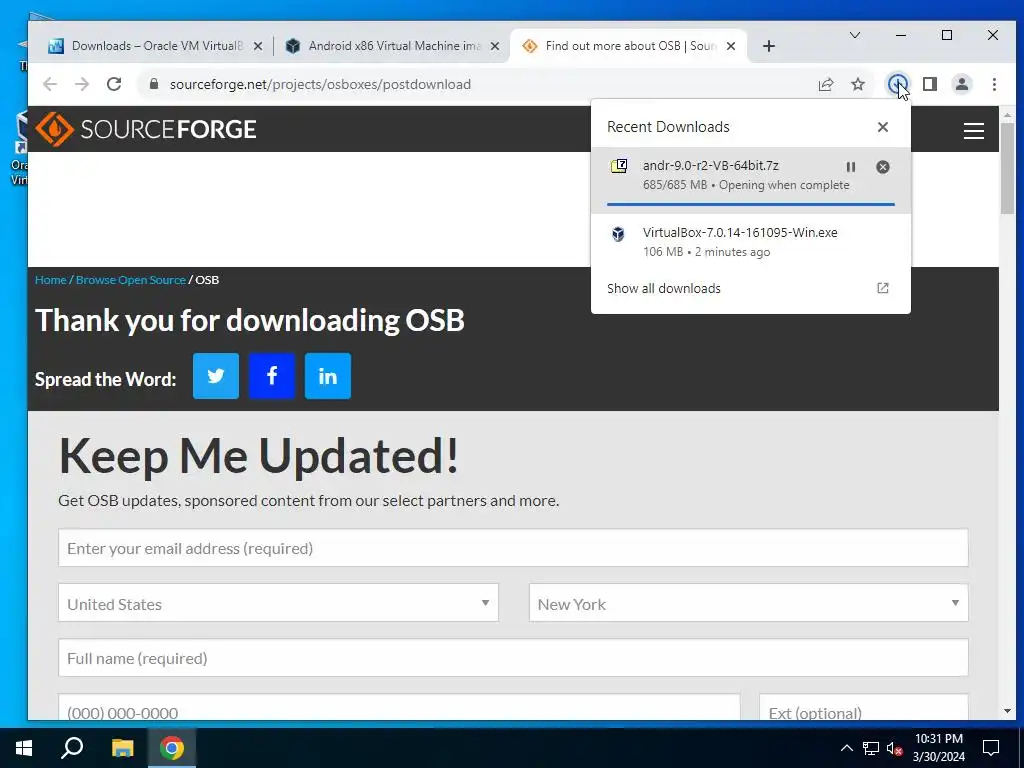Open the VirtualBox-7.0.14-161095-Win.exe download entry
The height and width of the screenshot is (768, 1024).
750,242
